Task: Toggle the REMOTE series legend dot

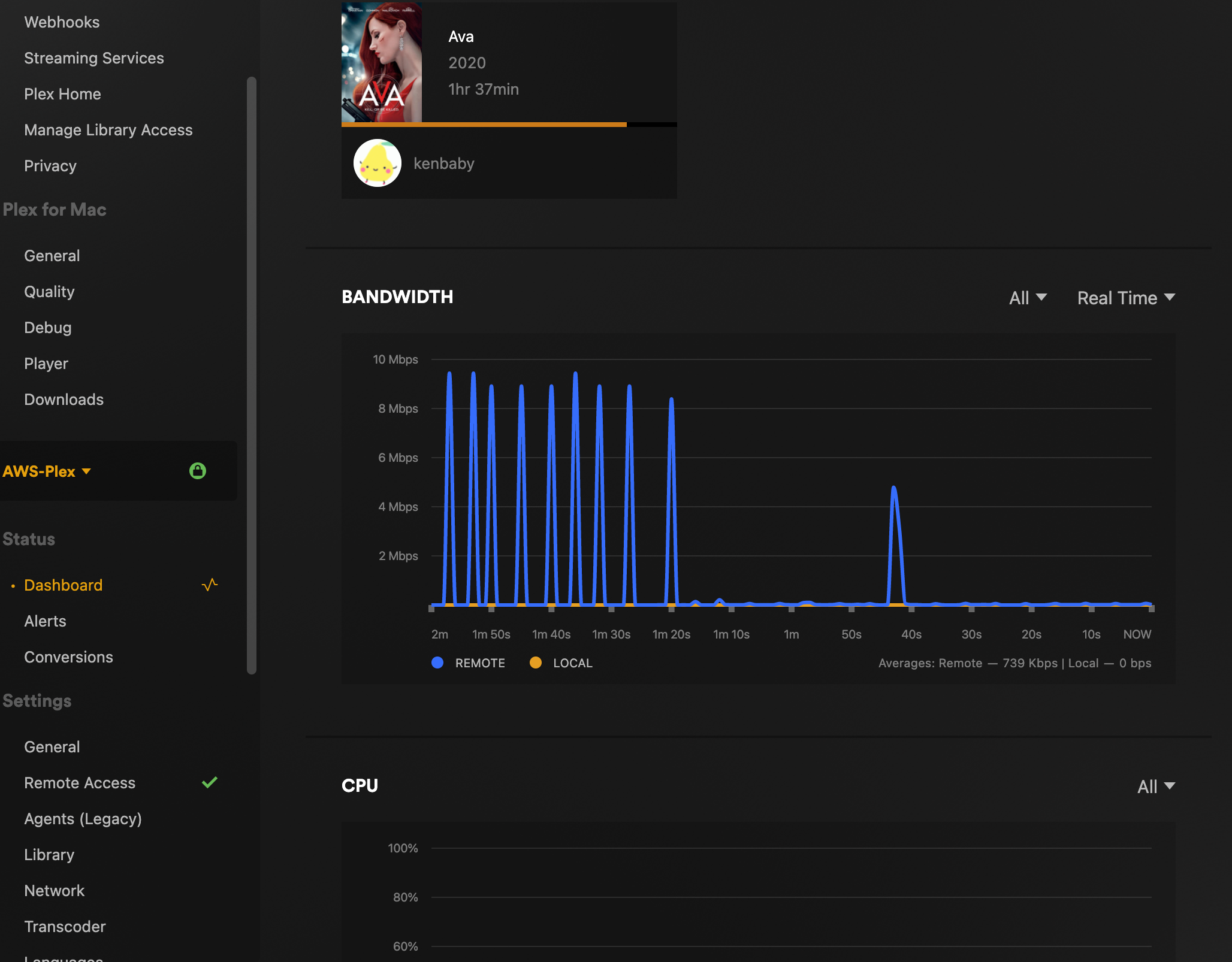Action: coord(437,662)
